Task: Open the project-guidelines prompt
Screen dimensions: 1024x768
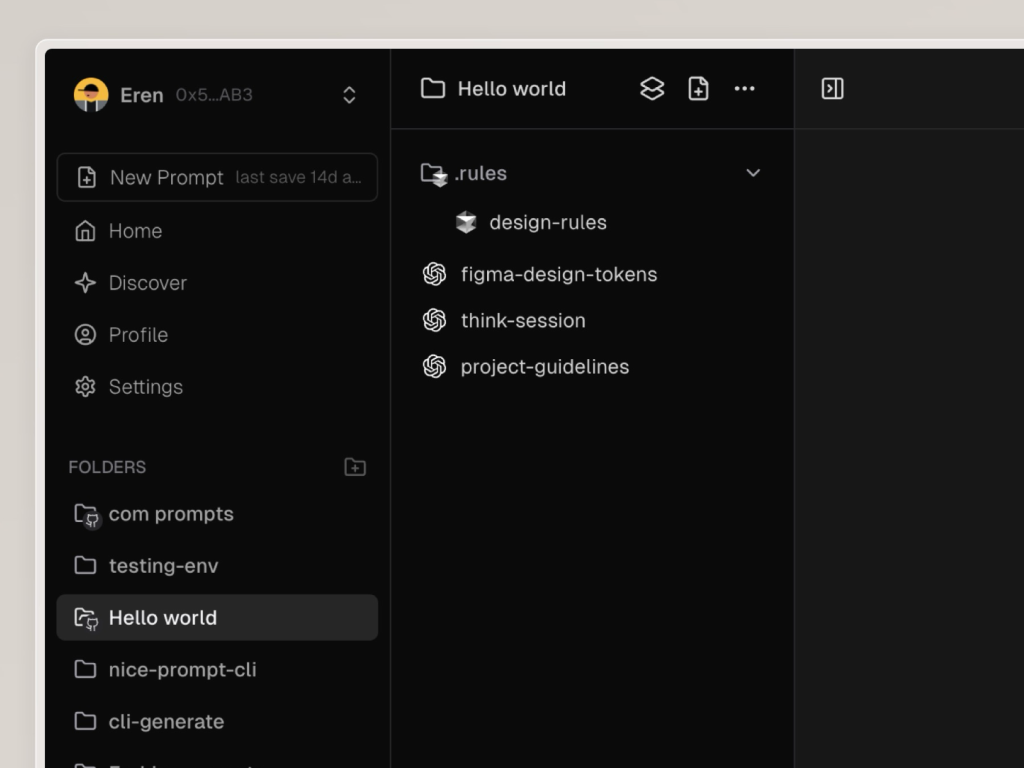Action: click(544, 366)
